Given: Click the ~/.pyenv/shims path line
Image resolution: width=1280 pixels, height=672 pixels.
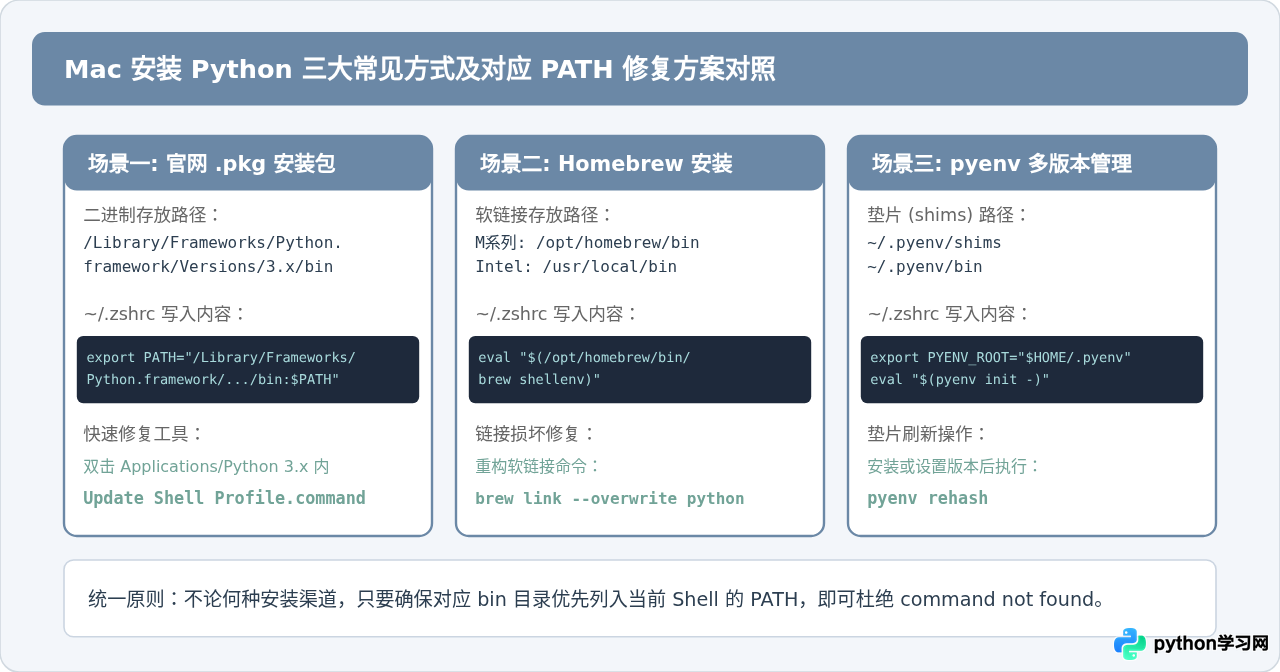Looking at the screenshot, I should point(934,243).
